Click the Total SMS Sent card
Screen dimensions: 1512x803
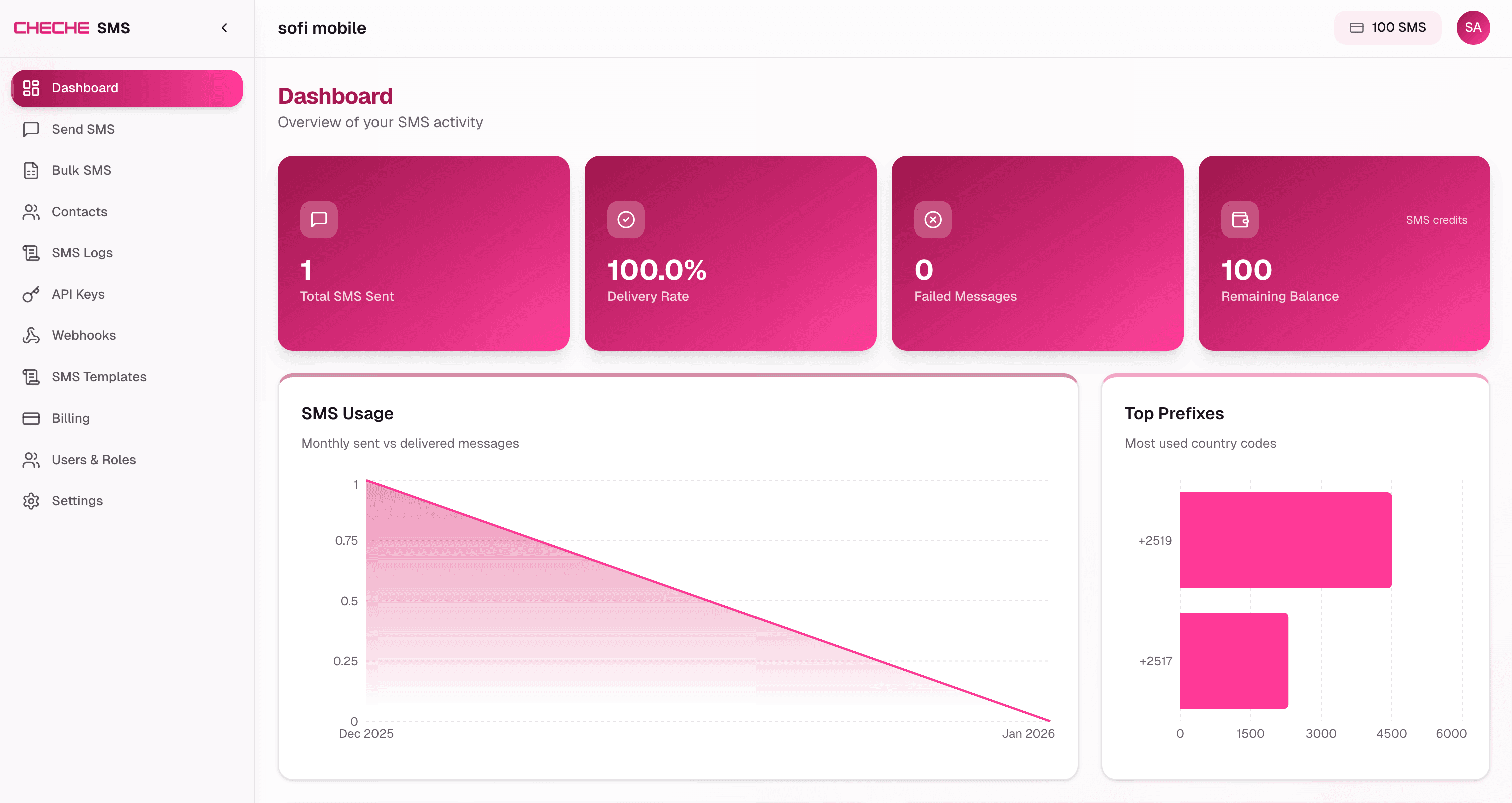423,253
